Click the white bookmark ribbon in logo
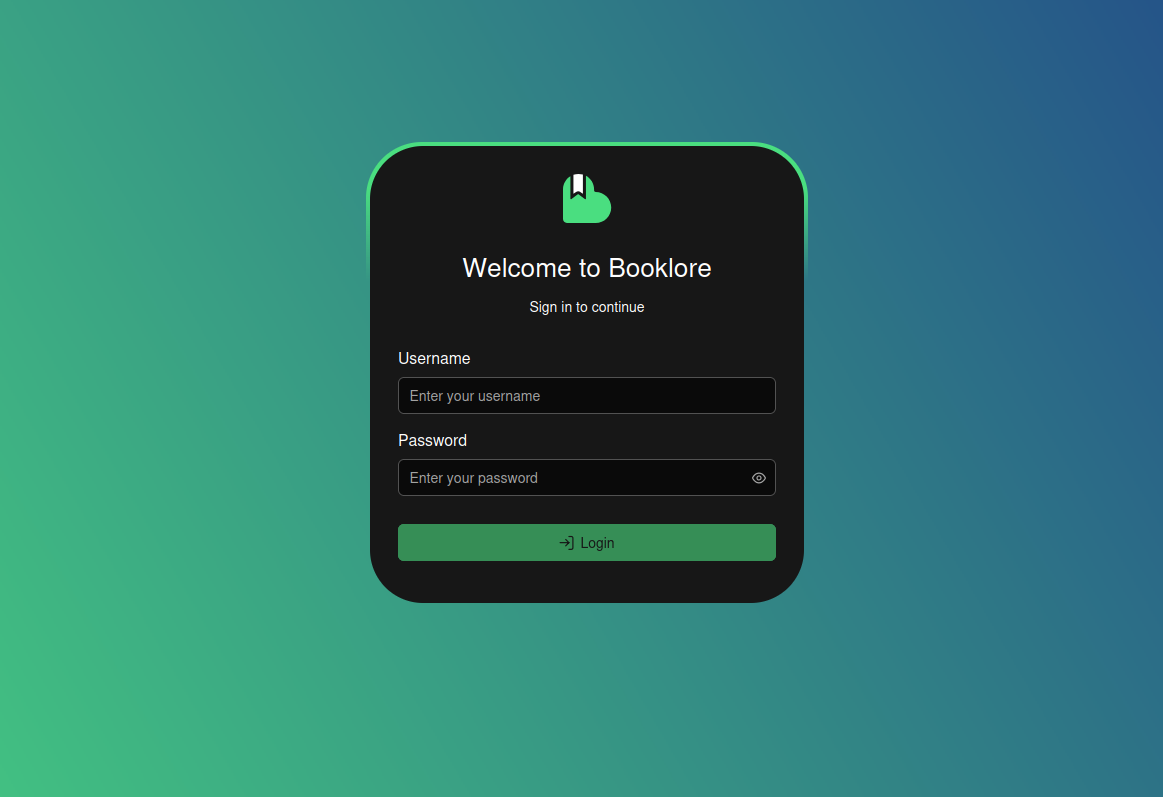The height and width of the screenshot is (797, 1163). coord(578,186)
